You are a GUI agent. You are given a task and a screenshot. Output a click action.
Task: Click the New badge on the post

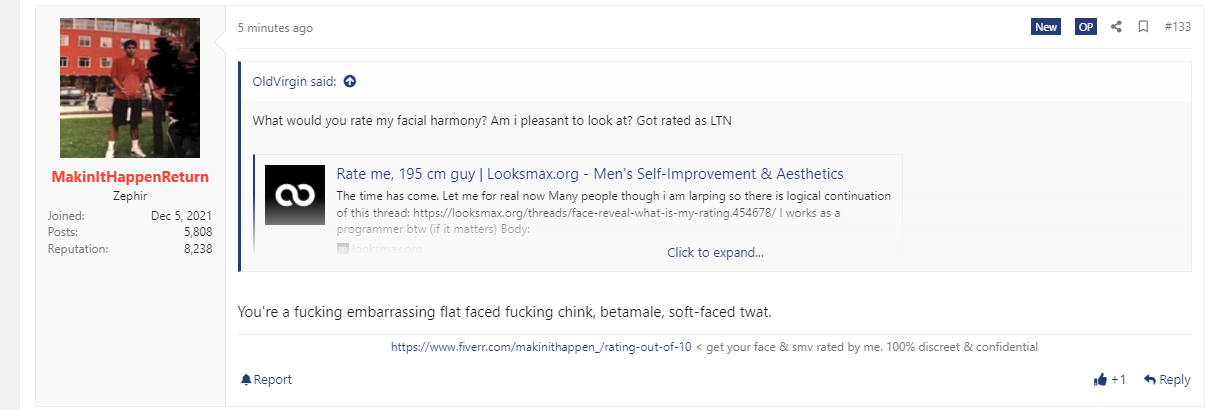tap(1046, 27)
